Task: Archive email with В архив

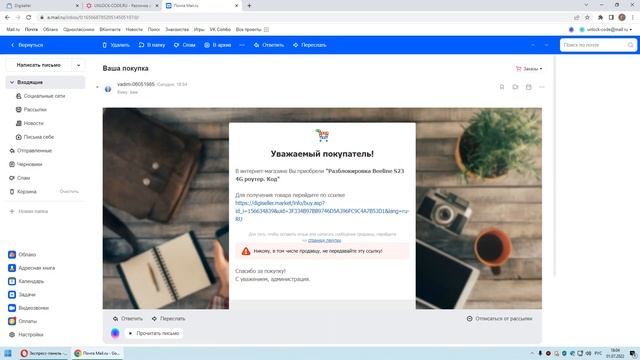Action: click(x=218, y=45)
